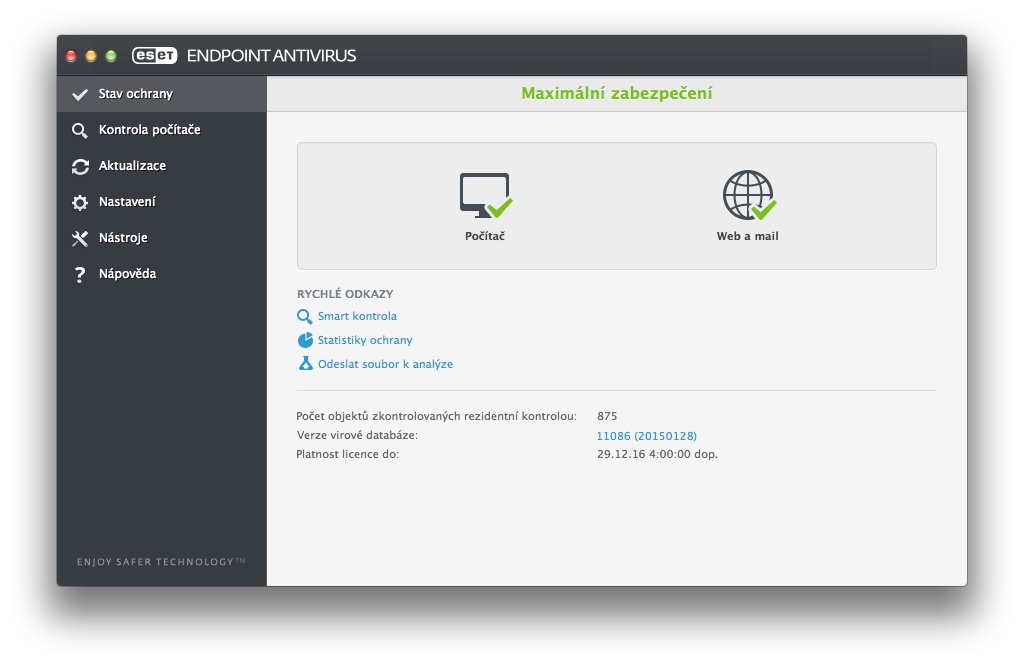The image size is (1024, 665).
Task: Open the Počítač monitor icon
Action: pos(486,195)
